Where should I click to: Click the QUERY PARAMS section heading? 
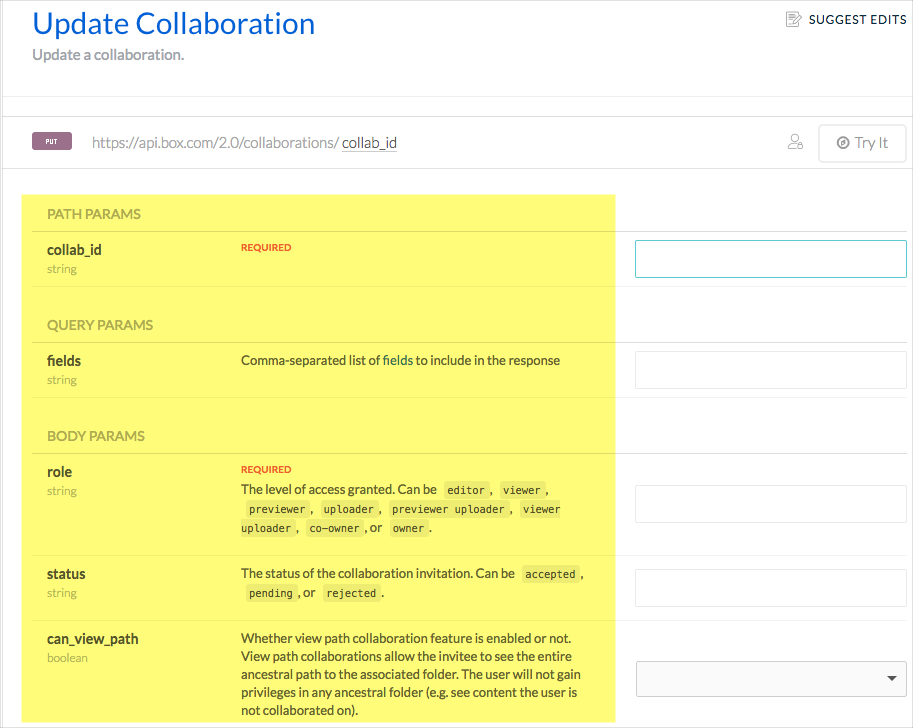99,325
